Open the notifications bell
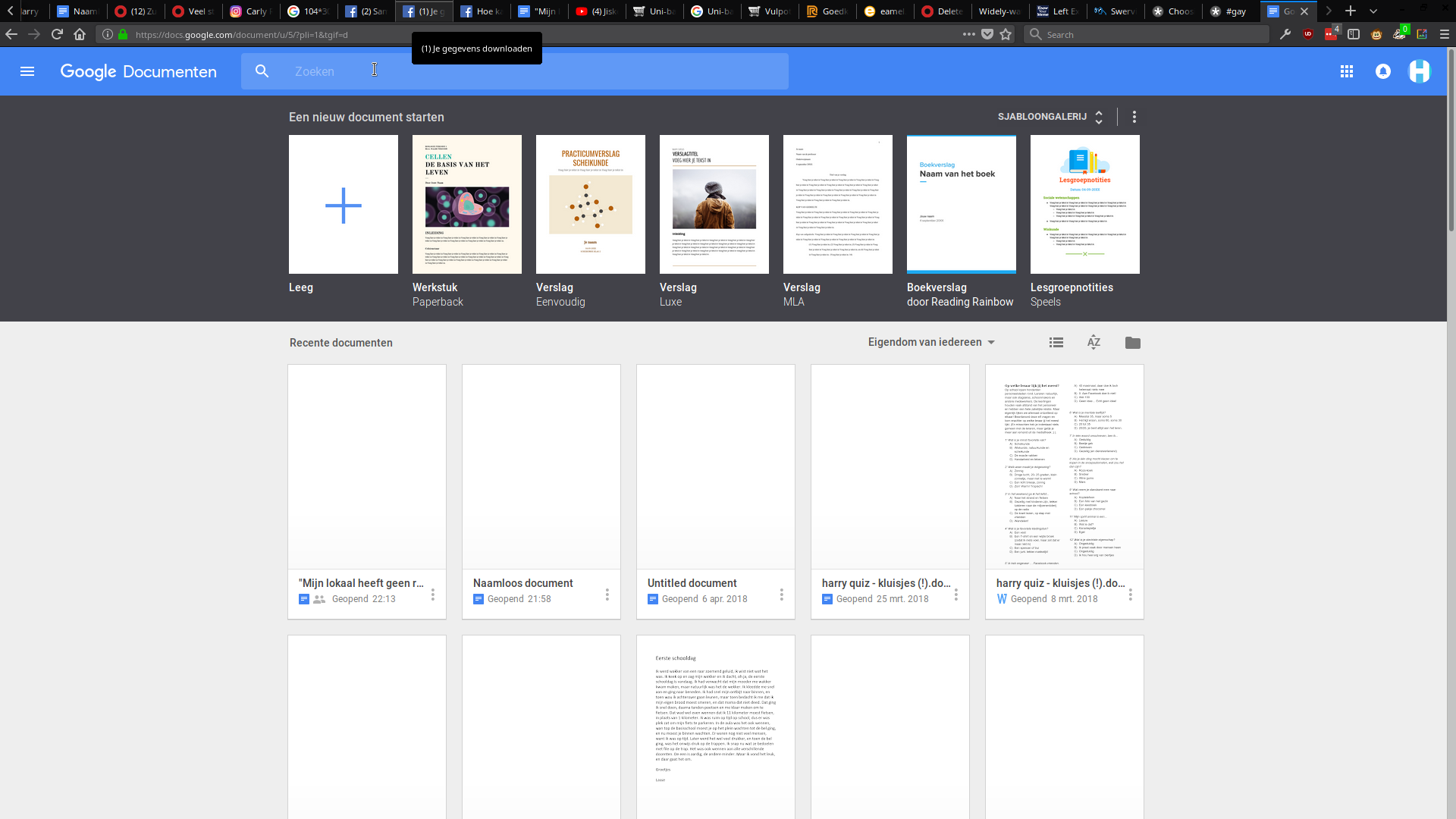Viewport: 1456px width, 819px height. [1383, 71]
